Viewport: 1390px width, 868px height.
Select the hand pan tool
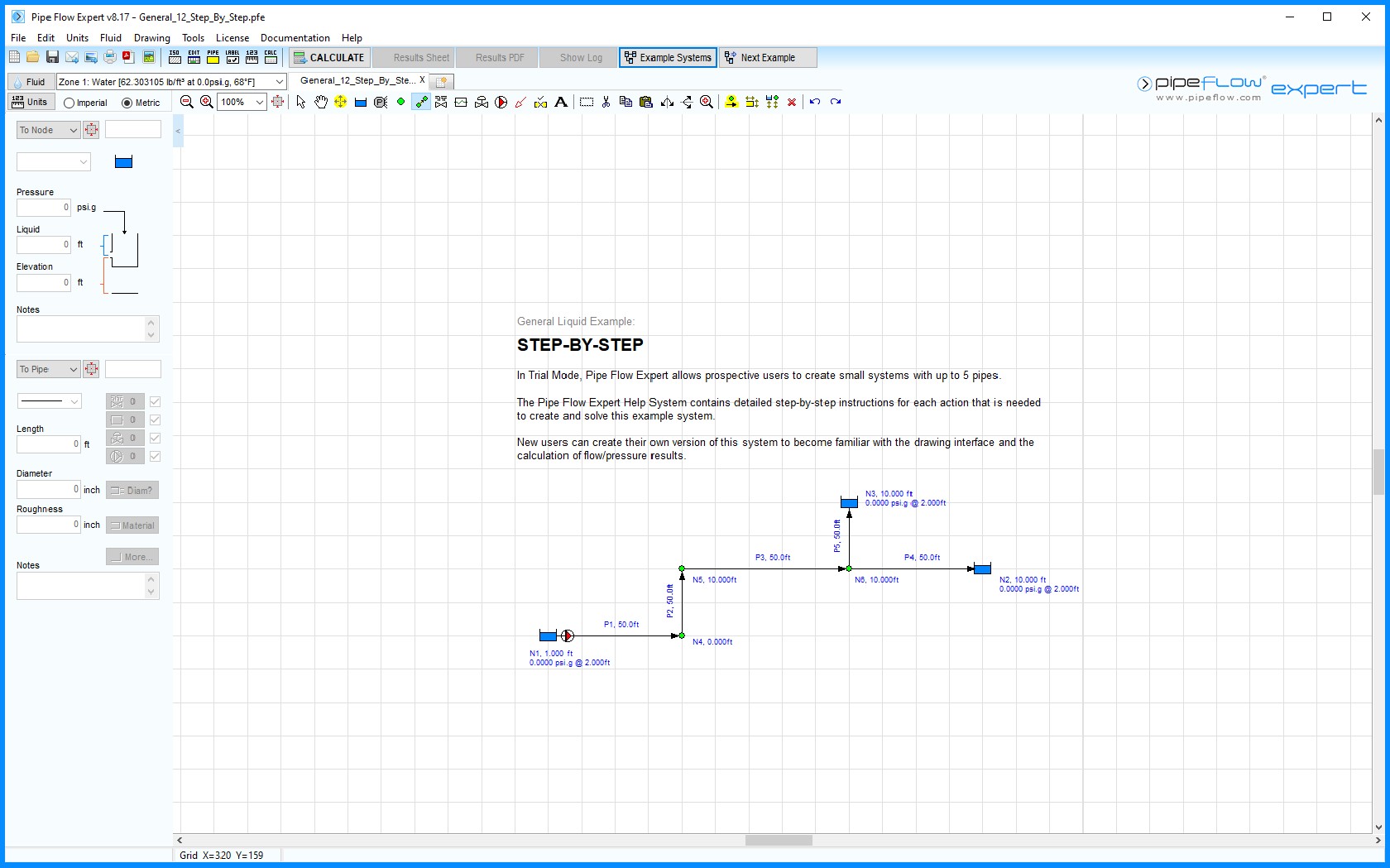321,102
